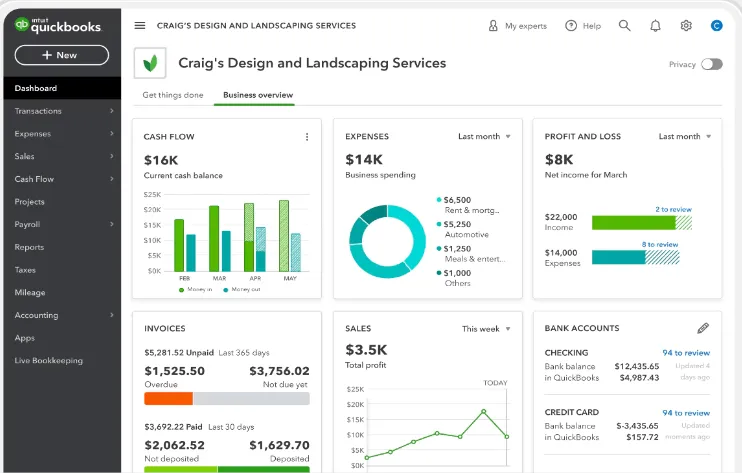Click the green Income bar
Viewport: 742px width, 473px height.
634,223
